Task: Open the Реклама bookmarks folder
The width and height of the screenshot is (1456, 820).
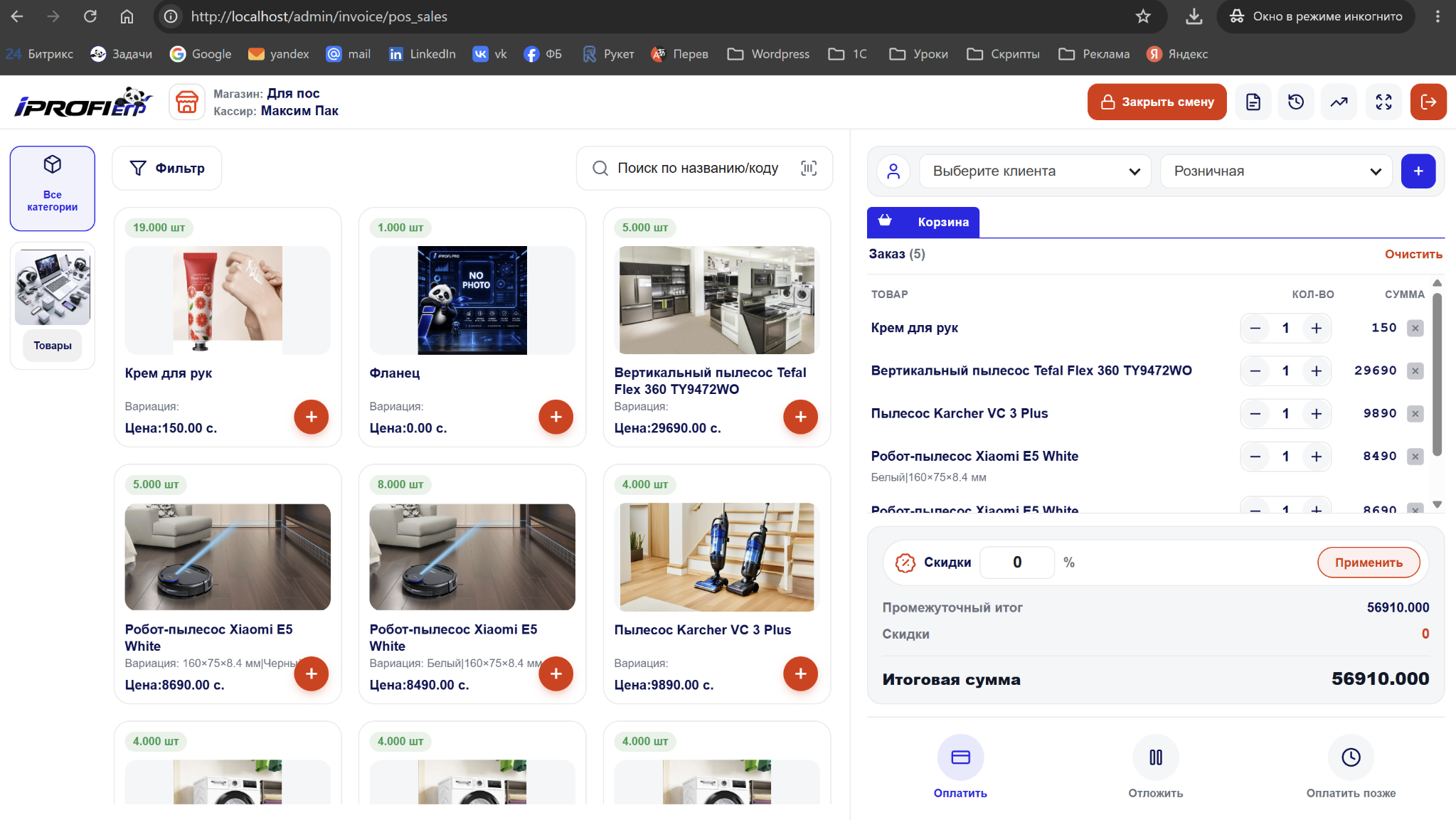Action: click(1094, 54)
